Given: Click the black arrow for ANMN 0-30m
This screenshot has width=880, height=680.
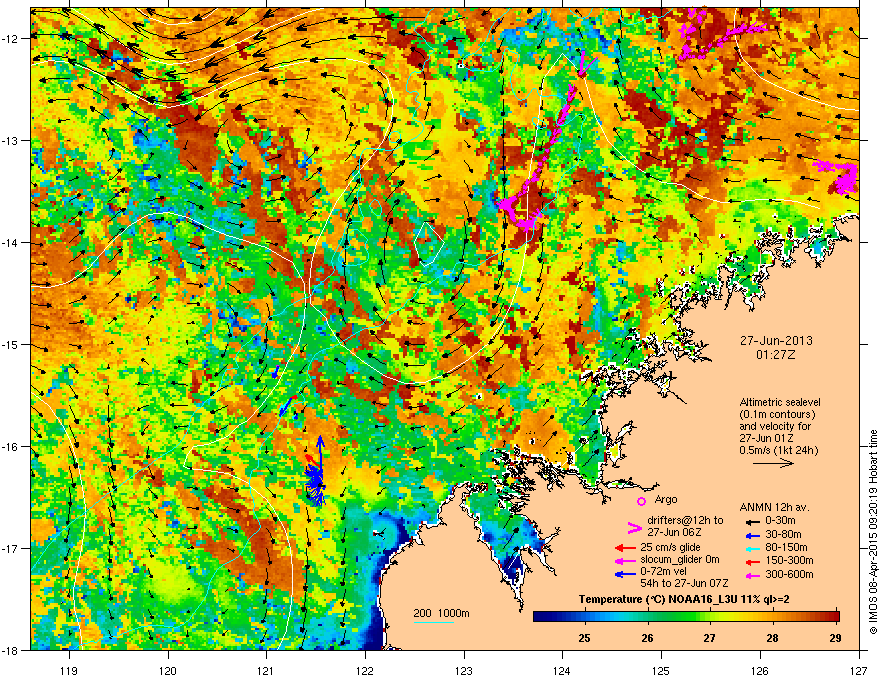Looking at the screenshot, I should pyautogui.click(x=753, y=522).
